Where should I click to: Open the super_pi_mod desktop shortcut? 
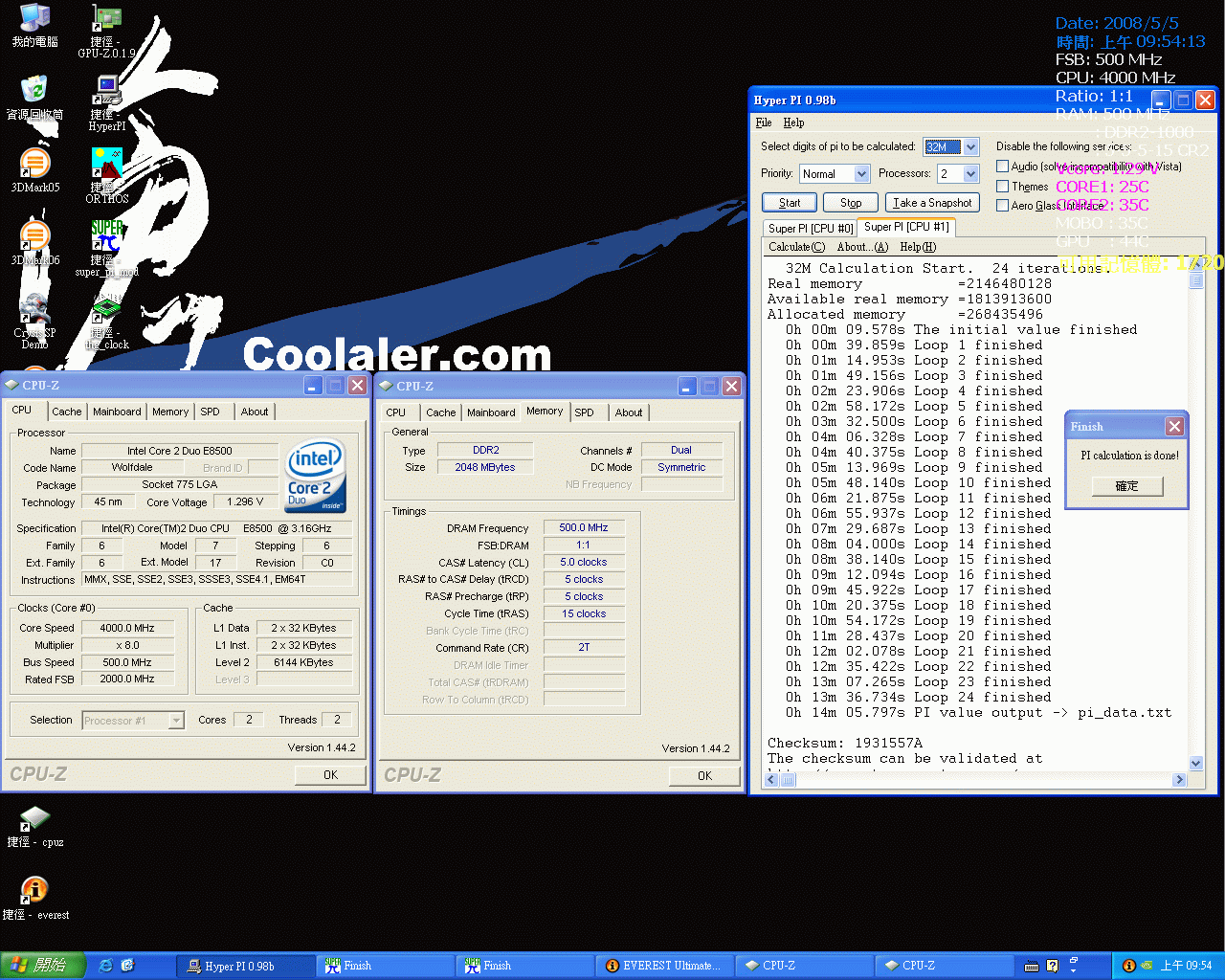coord(106,249)
